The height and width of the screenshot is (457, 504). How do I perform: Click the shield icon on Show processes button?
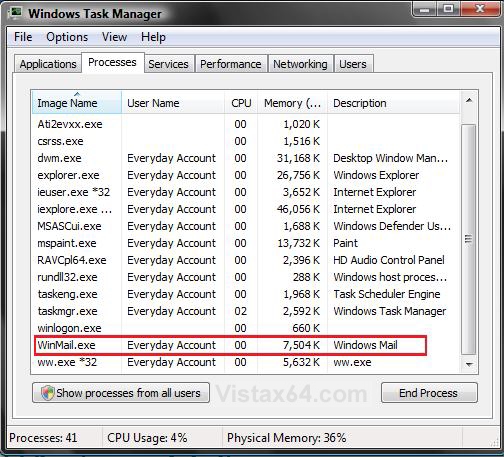48,393
